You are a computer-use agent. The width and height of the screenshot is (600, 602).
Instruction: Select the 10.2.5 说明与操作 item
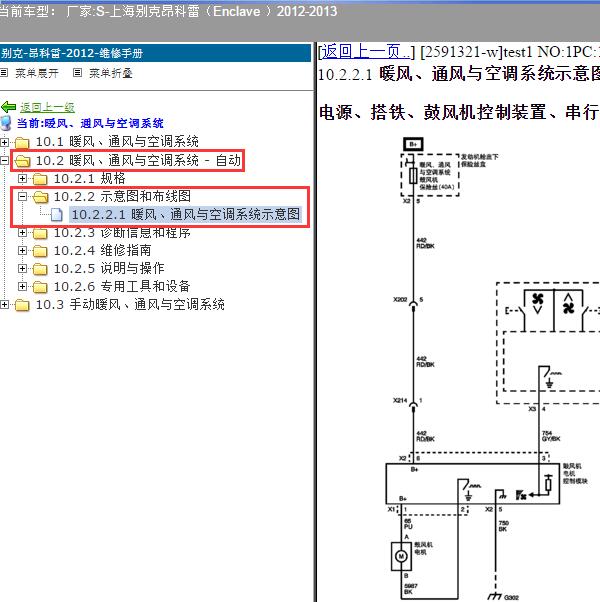pyautogui.click(x=109, y=269)
